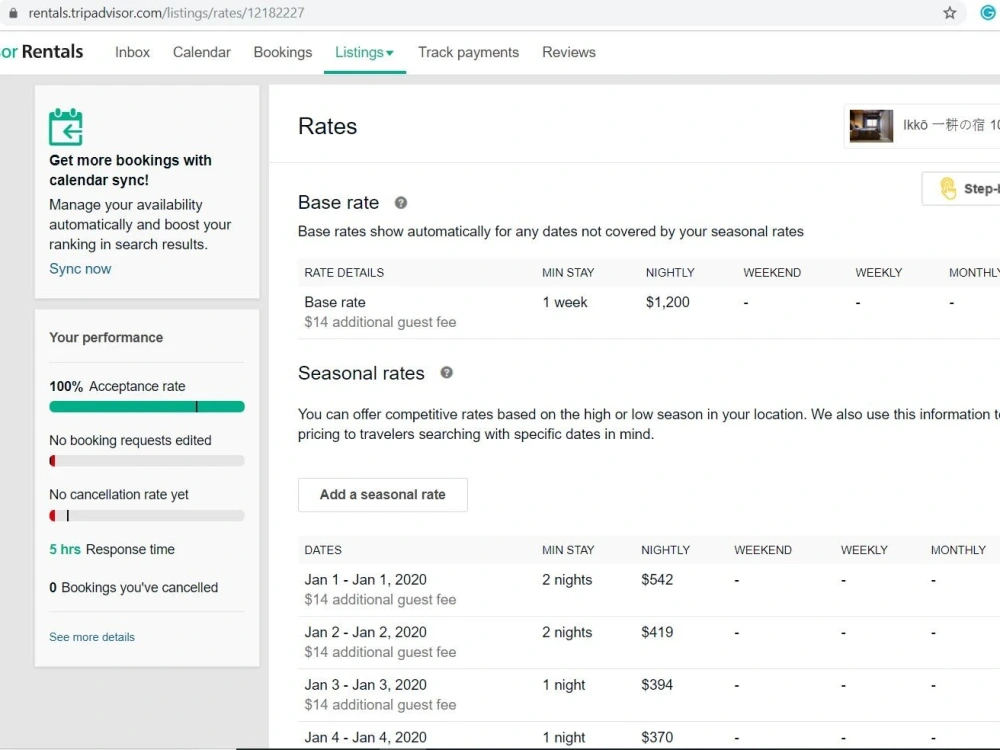Click the address bar URL
This screenshot has width=1000, height=750.
pos(166,13)
